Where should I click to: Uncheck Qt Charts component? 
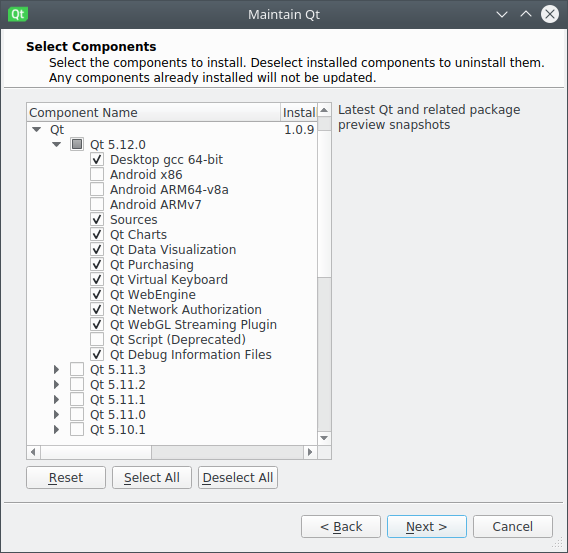[x=97, y=234]
